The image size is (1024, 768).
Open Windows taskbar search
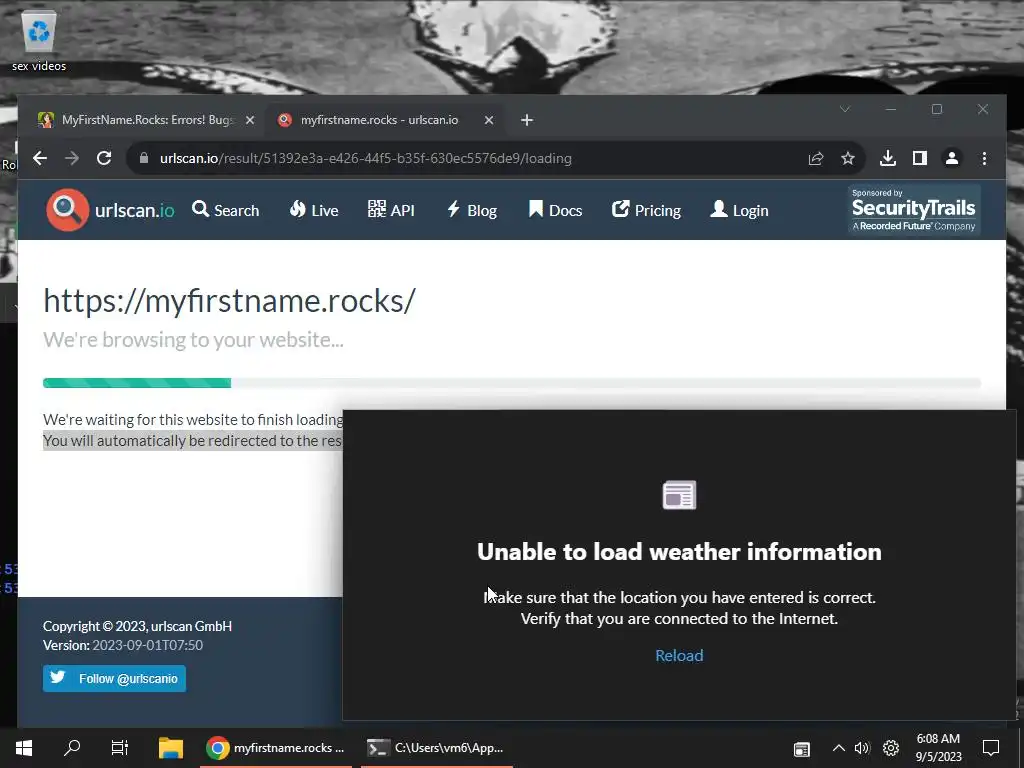click(72, 748)
